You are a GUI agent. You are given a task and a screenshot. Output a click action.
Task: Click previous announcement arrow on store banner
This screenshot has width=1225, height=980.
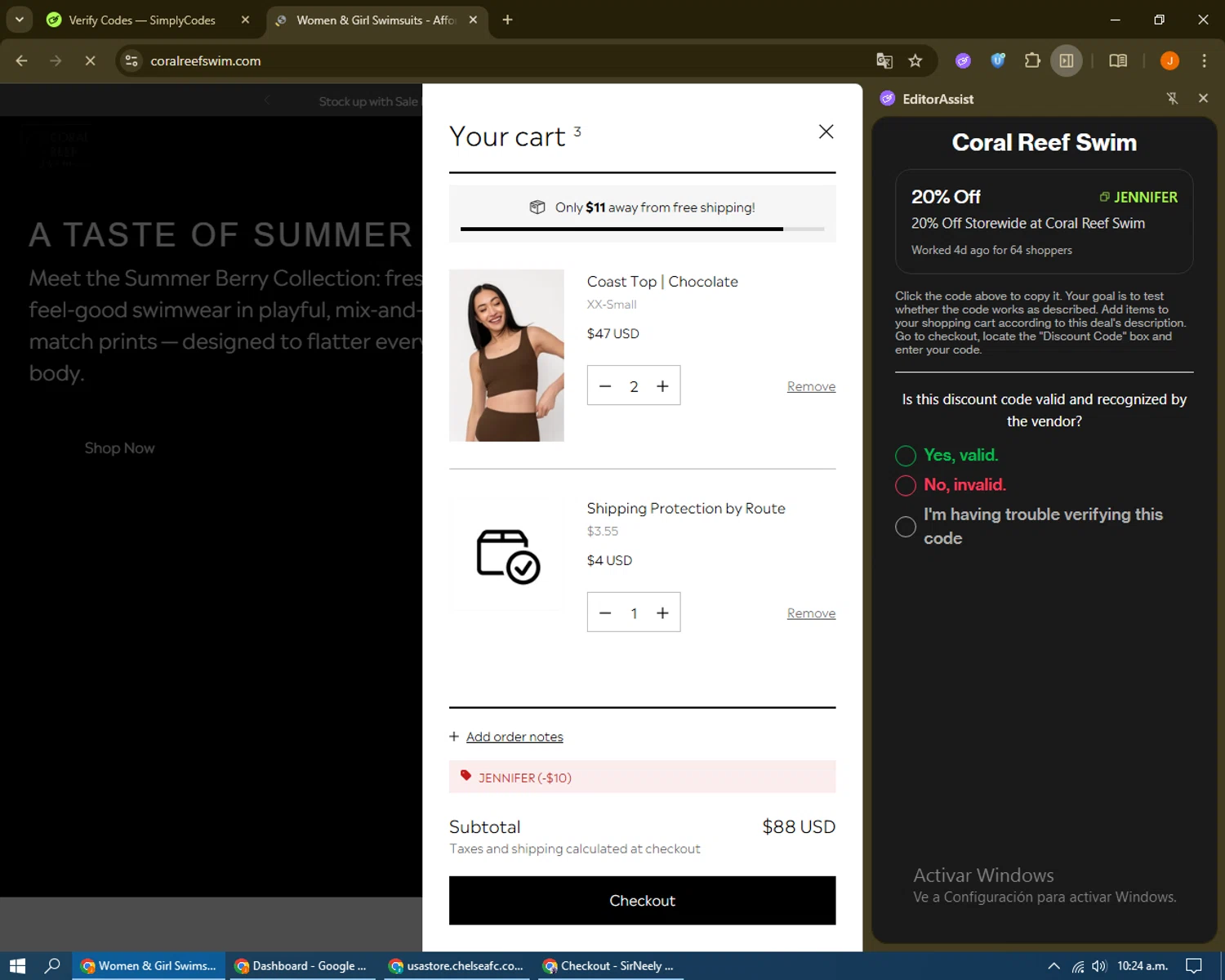267,100
